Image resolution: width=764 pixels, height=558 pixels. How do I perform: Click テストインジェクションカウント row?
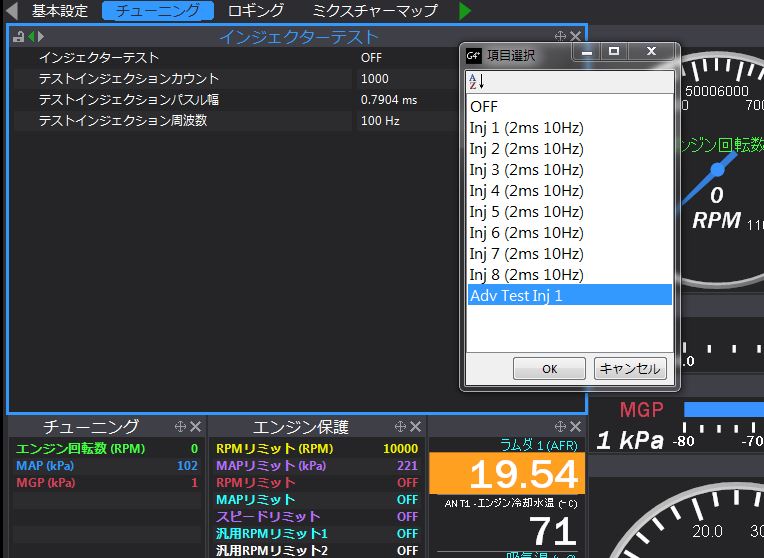point(183,78)
